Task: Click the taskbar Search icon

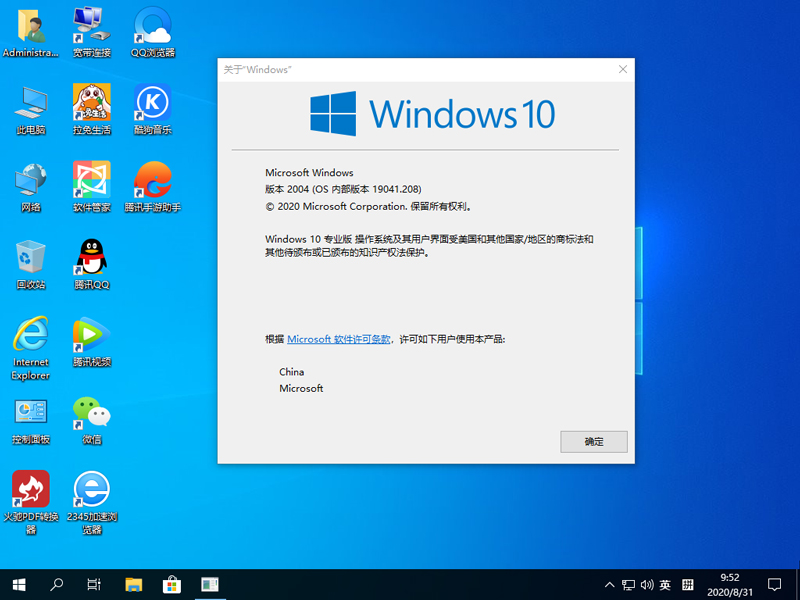Action: (57, 584)
